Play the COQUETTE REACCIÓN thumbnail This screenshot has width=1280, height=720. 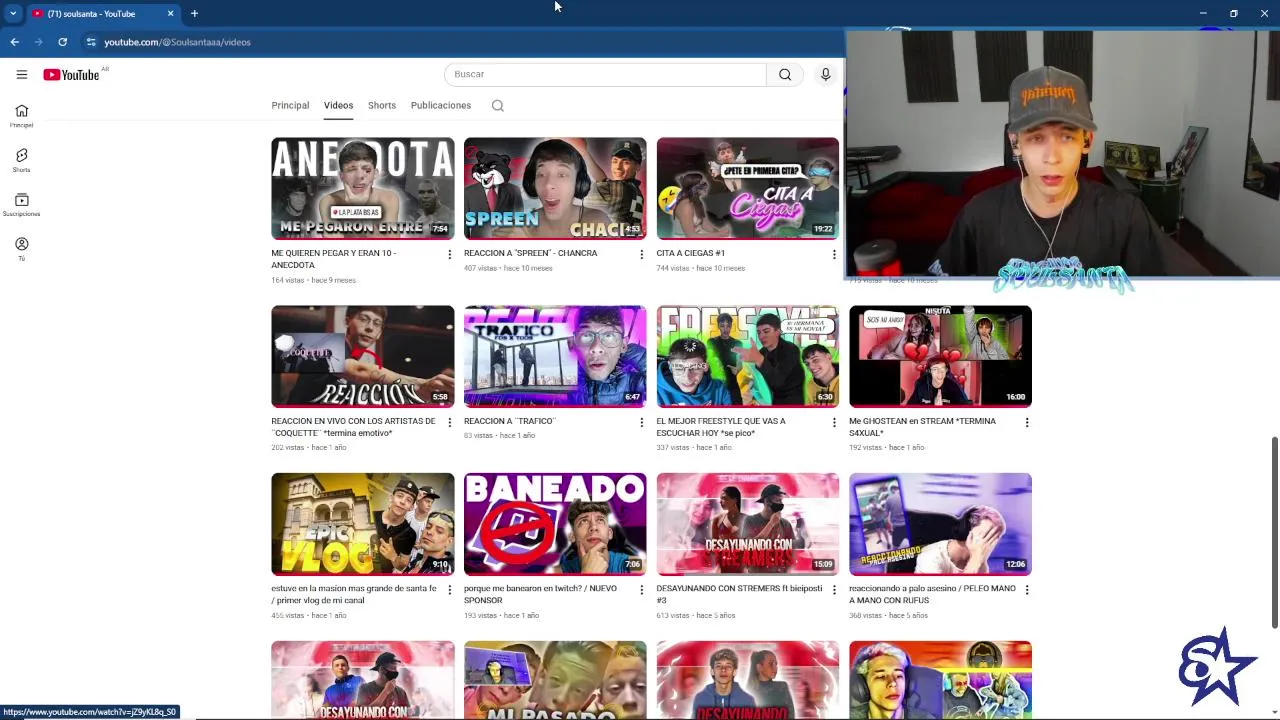point(362,356)
